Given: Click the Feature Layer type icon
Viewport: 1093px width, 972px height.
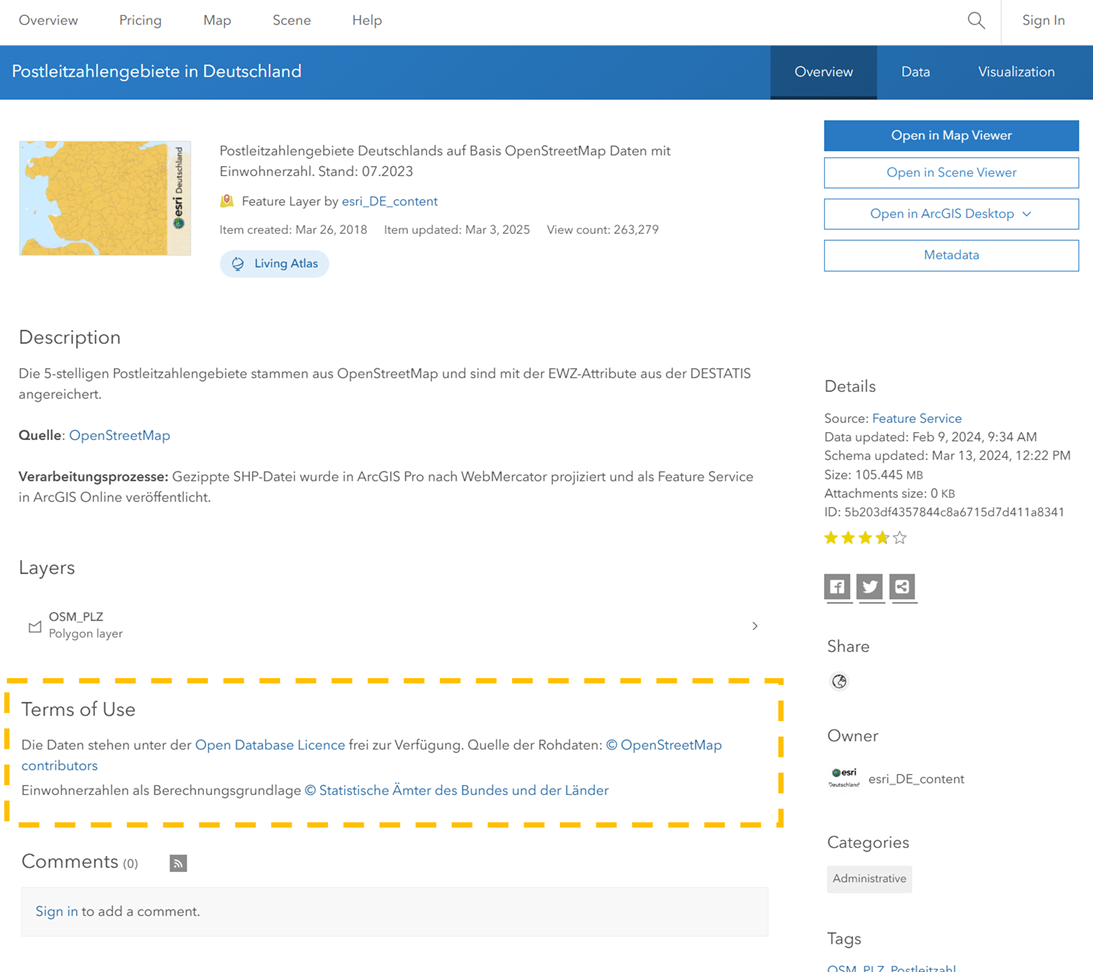Looking at the screenshot, I should pyautogui.click(x=227, y=201).
